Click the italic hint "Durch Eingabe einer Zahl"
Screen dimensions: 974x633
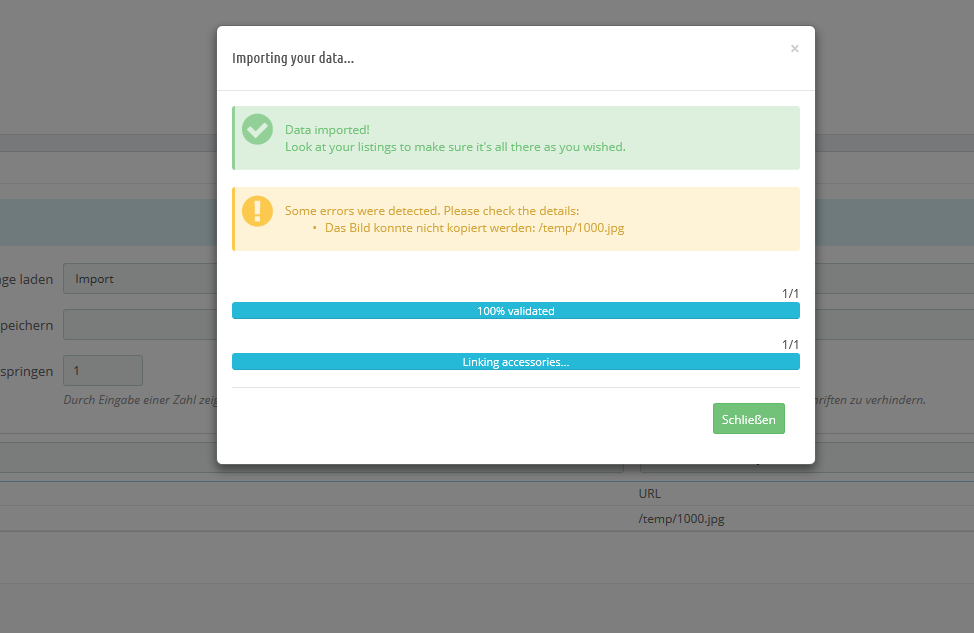(139, 400)
